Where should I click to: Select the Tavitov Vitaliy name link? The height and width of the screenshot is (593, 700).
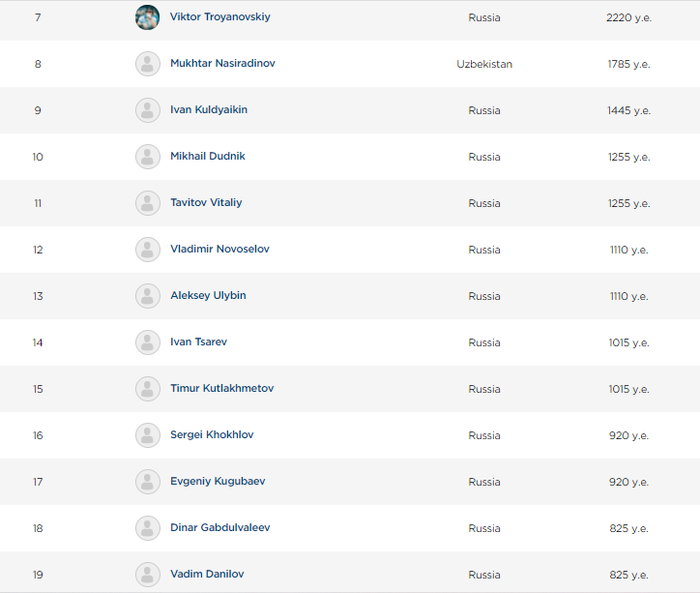pyautogui.click(x=206, y=202)
